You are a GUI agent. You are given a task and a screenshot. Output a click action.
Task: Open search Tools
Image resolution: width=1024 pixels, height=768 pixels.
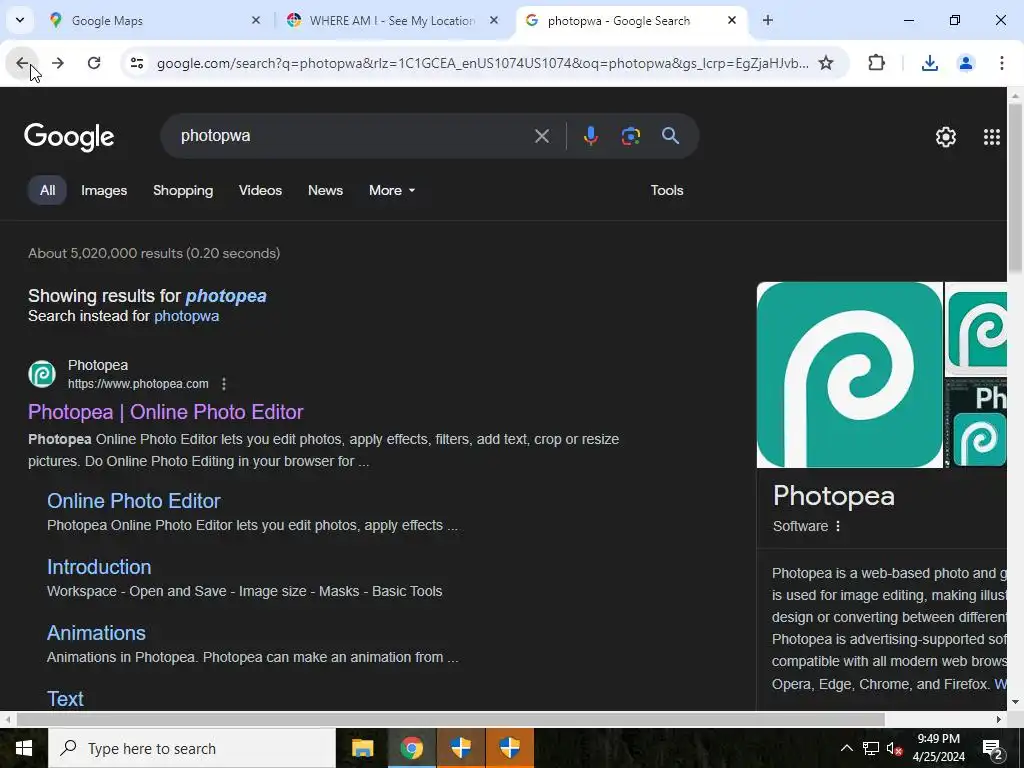(667, 190)
